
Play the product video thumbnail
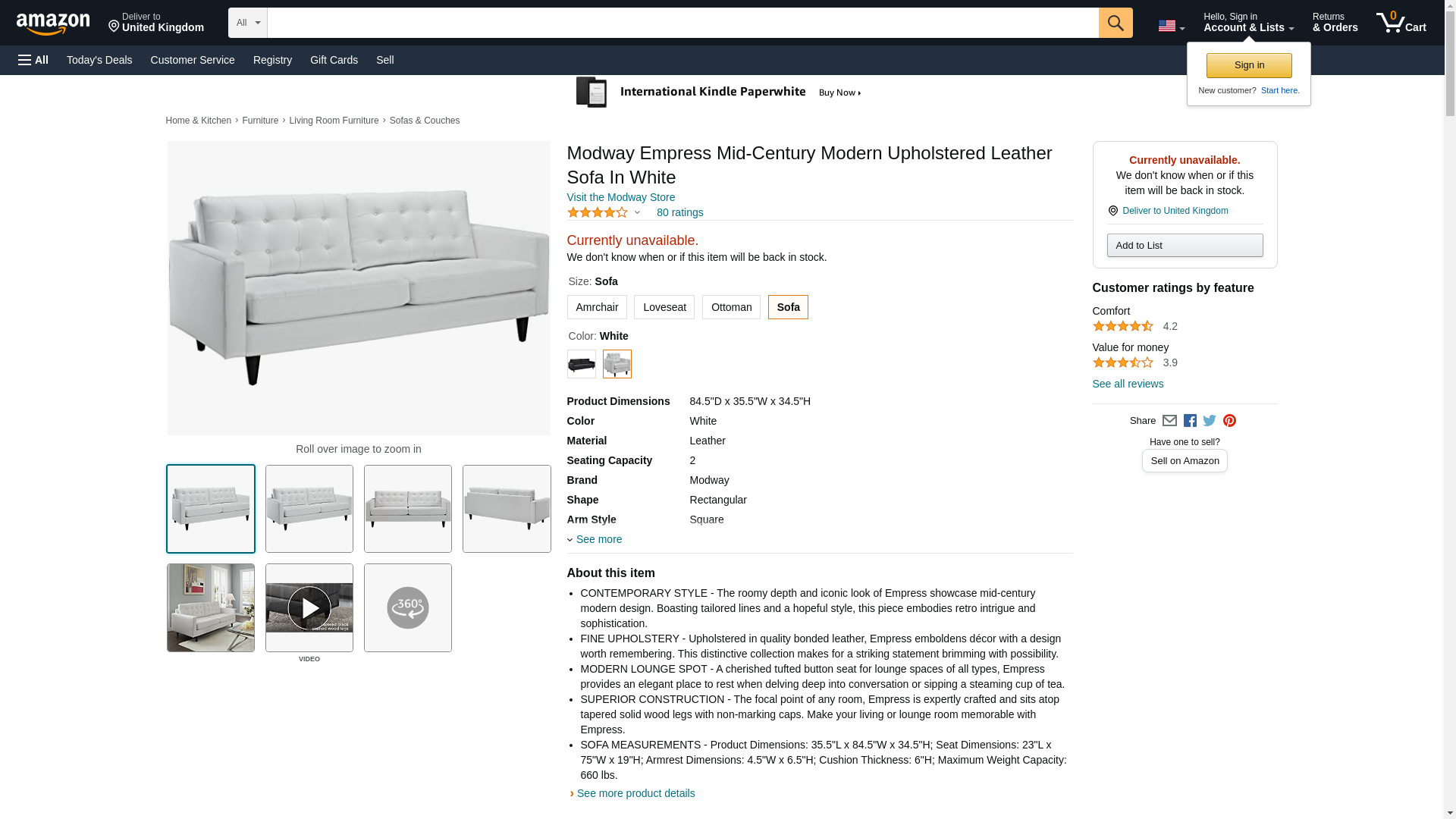[309, 607]
